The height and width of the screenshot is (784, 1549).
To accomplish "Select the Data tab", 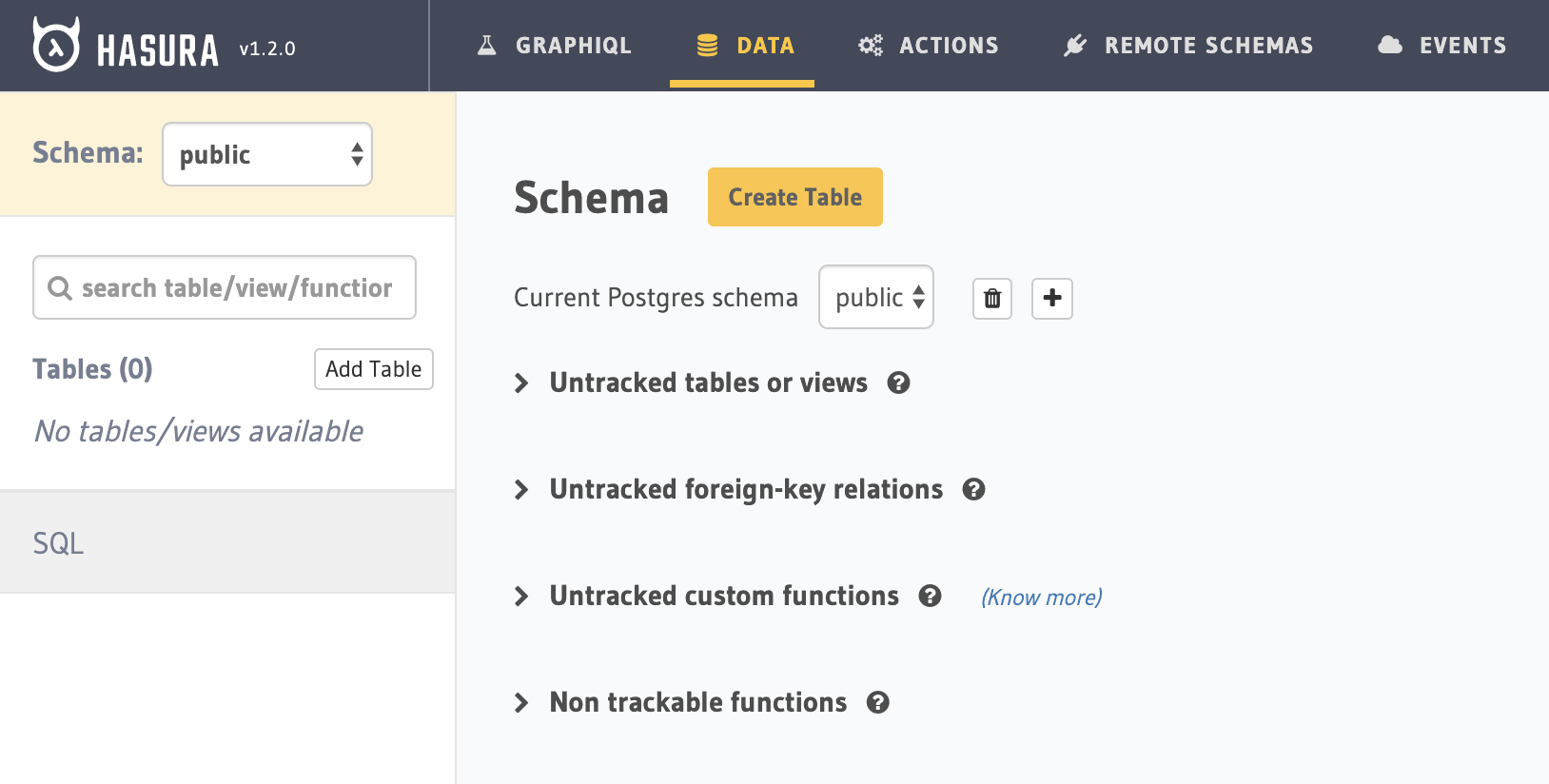I will tap(742, 45).
